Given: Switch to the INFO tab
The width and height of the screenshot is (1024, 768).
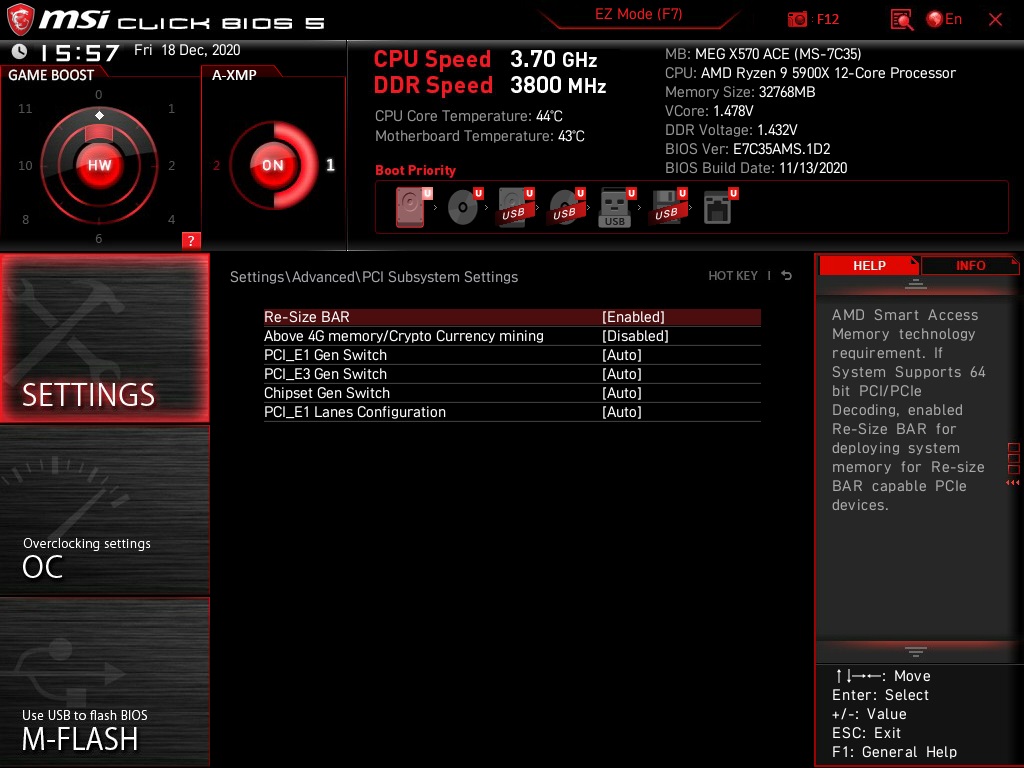Looking at the screenshot, I should pyautogui.click(x=969, y=265).
